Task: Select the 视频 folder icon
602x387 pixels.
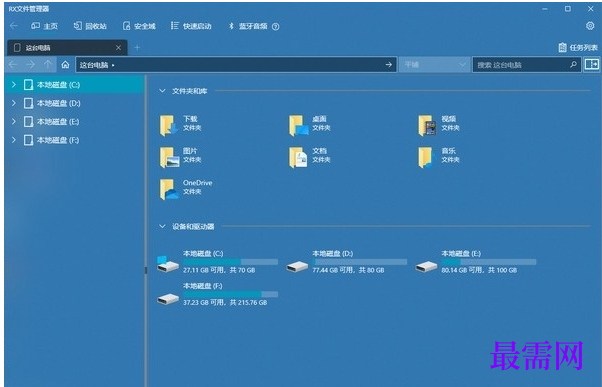Action: pos(427,125)
